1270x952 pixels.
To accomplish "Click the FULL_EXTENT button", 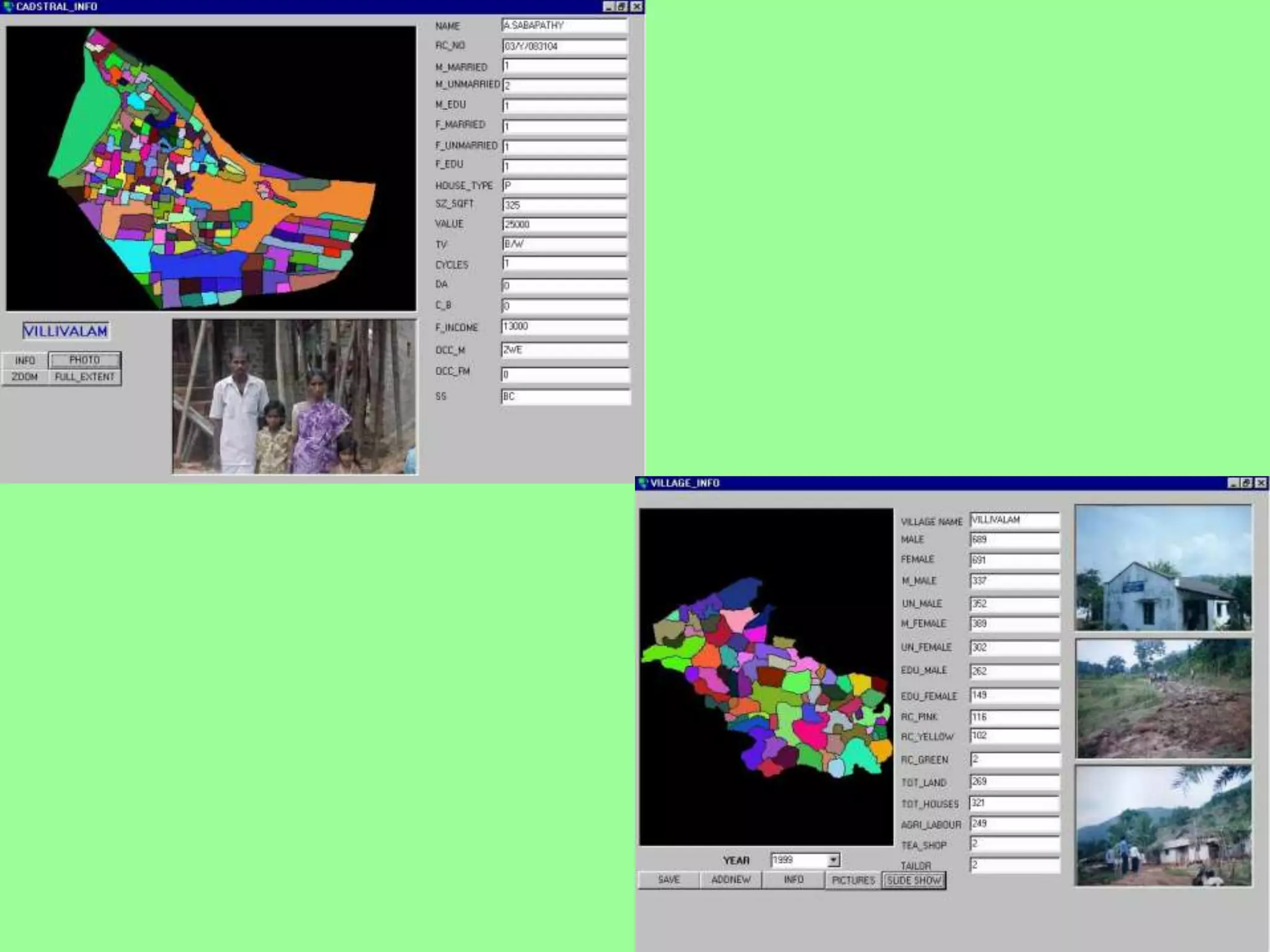I will click(84, 377).
